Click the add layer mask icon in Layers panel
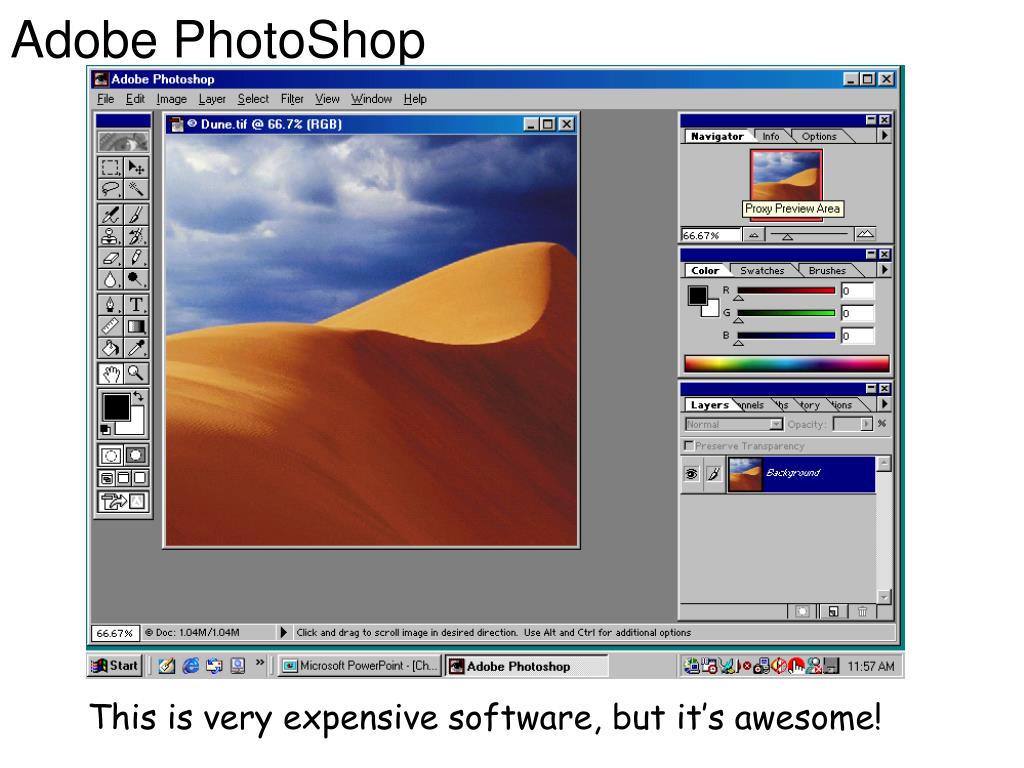The image size is (1024, 768). [x=803, y=611]
